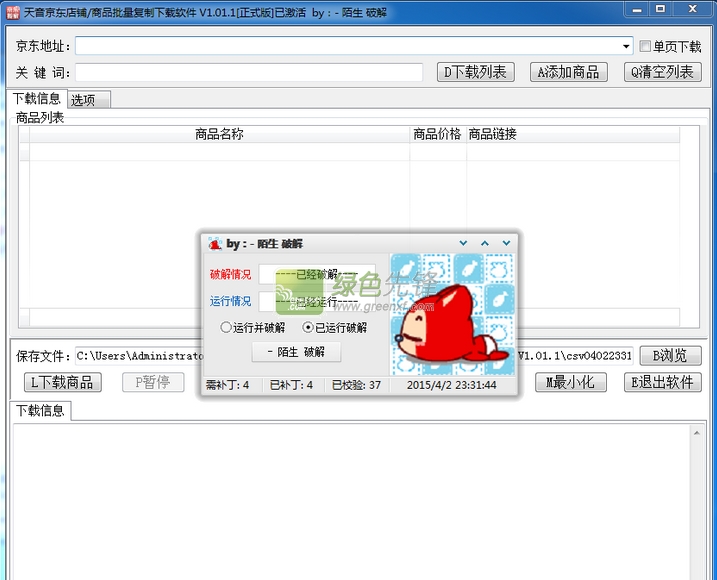Click the 运行情况 status field
The image size is (717, 580).
point(317,301)
